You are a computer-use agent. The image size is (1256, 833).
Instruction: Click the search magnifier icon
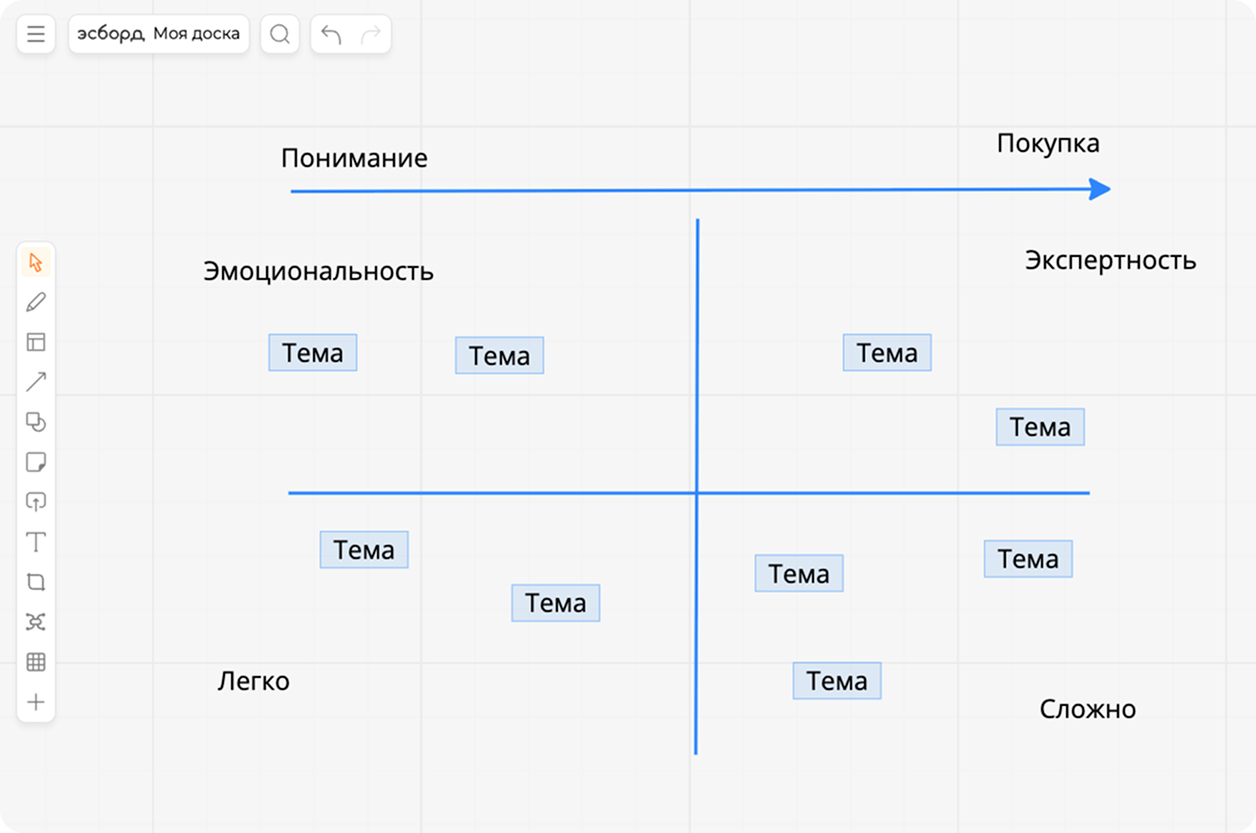[x=280, y=35]
